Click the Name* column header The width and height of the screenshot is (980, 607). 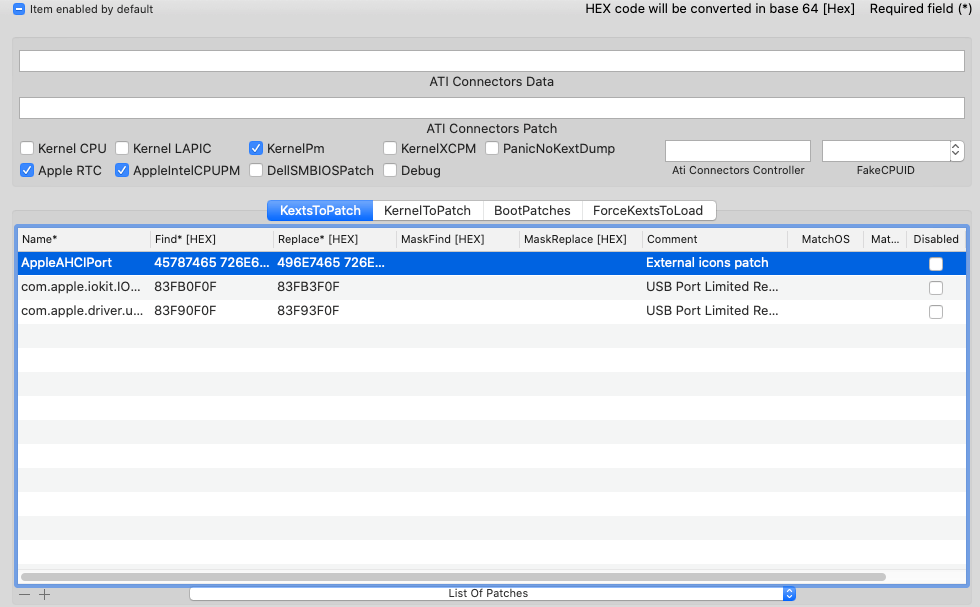(82, 239)
